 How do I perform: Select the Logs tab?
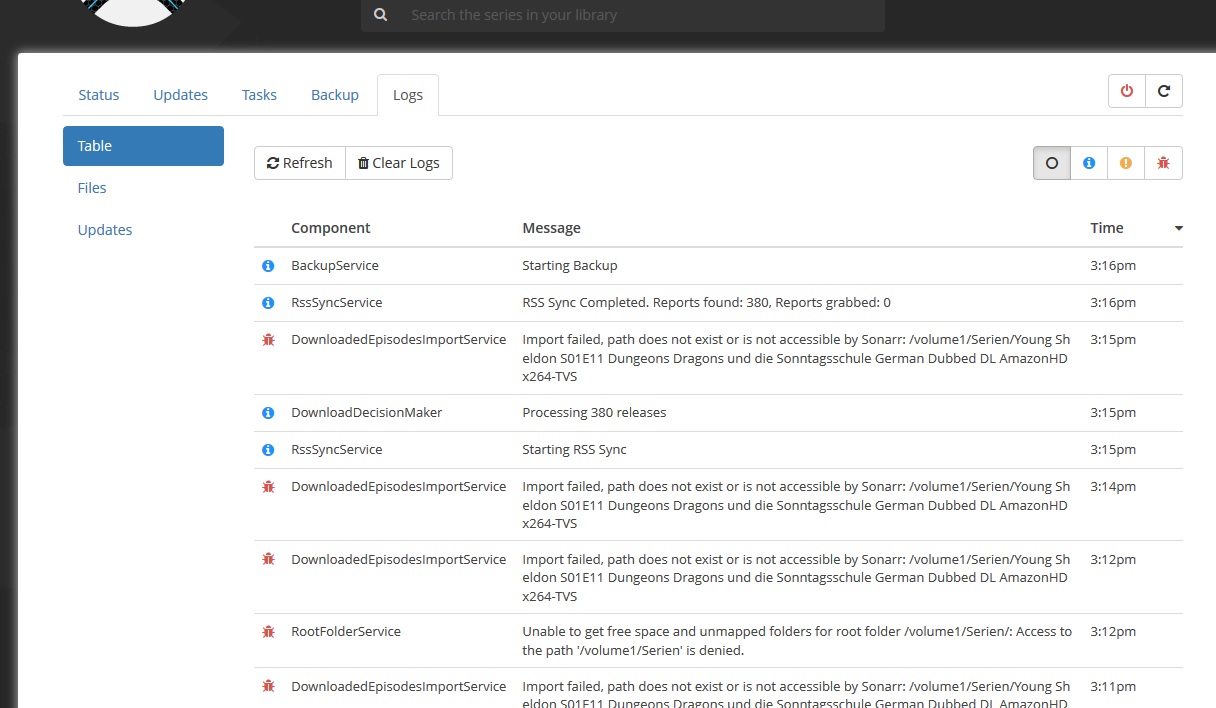pyautogui.click(x=408, y=95)
